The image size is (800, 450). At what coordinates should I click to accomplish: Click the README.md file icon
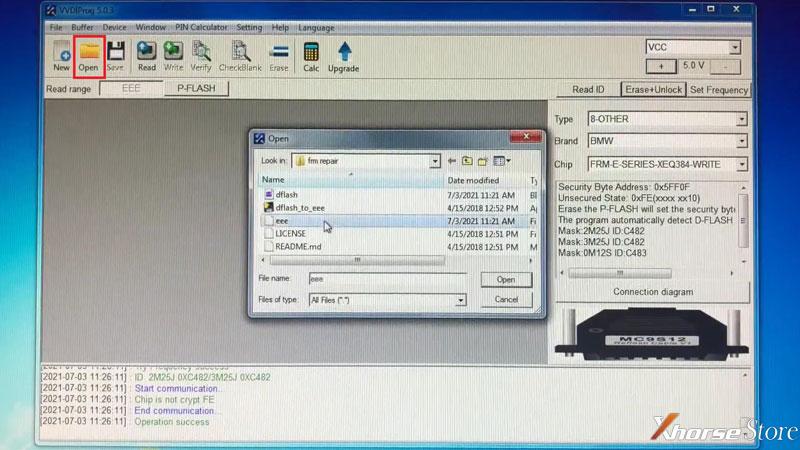269,246
